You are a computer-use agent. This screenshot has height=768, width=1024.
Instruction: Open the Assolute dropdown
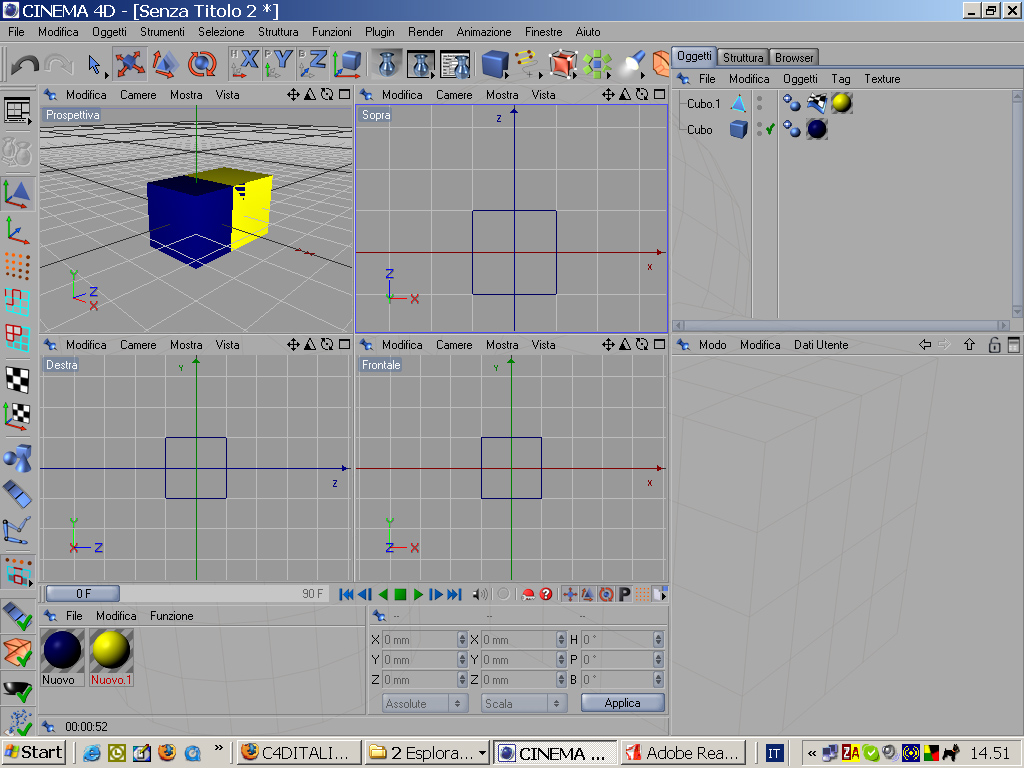coord(424,703)
